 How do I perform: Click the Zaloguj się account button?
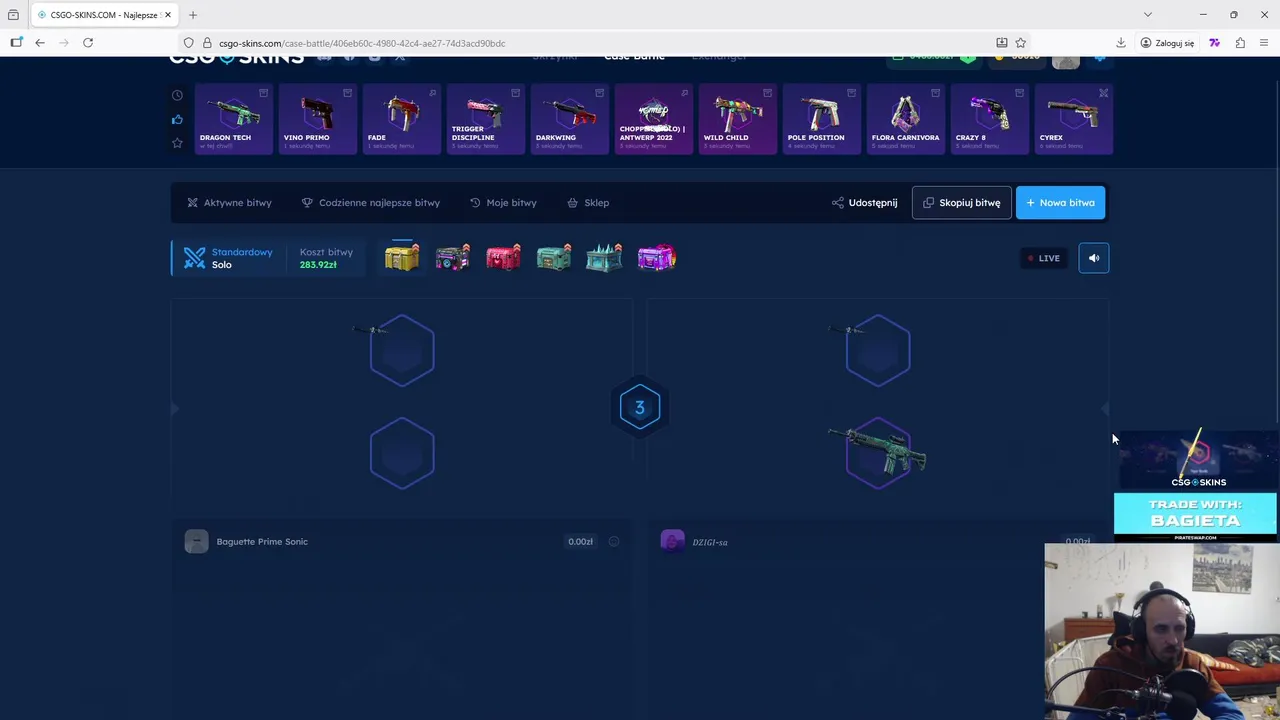(1167, 43)
